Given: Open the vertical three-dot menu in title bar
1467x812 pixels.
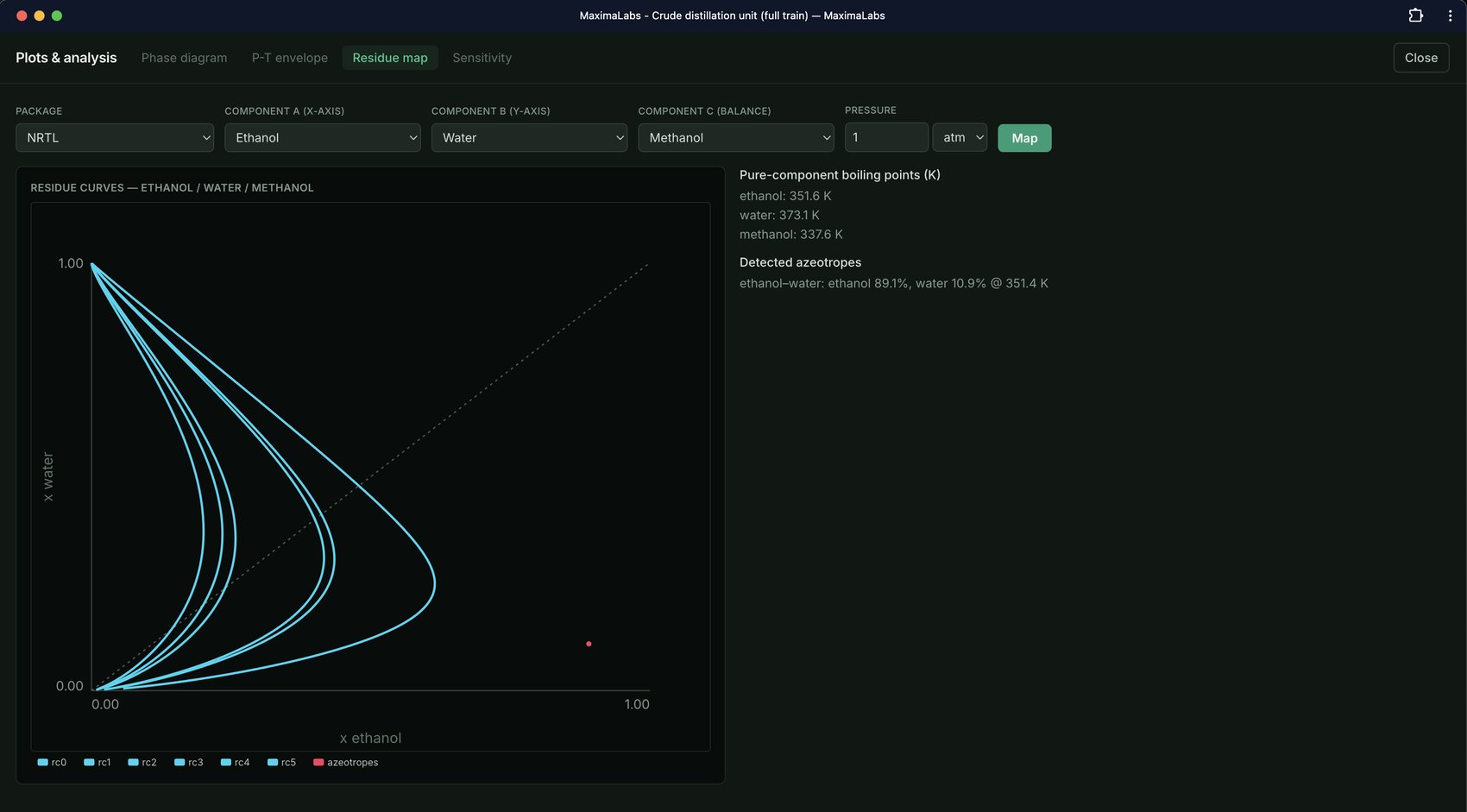Looking at the screenshot, I should tap(1450, 16).
